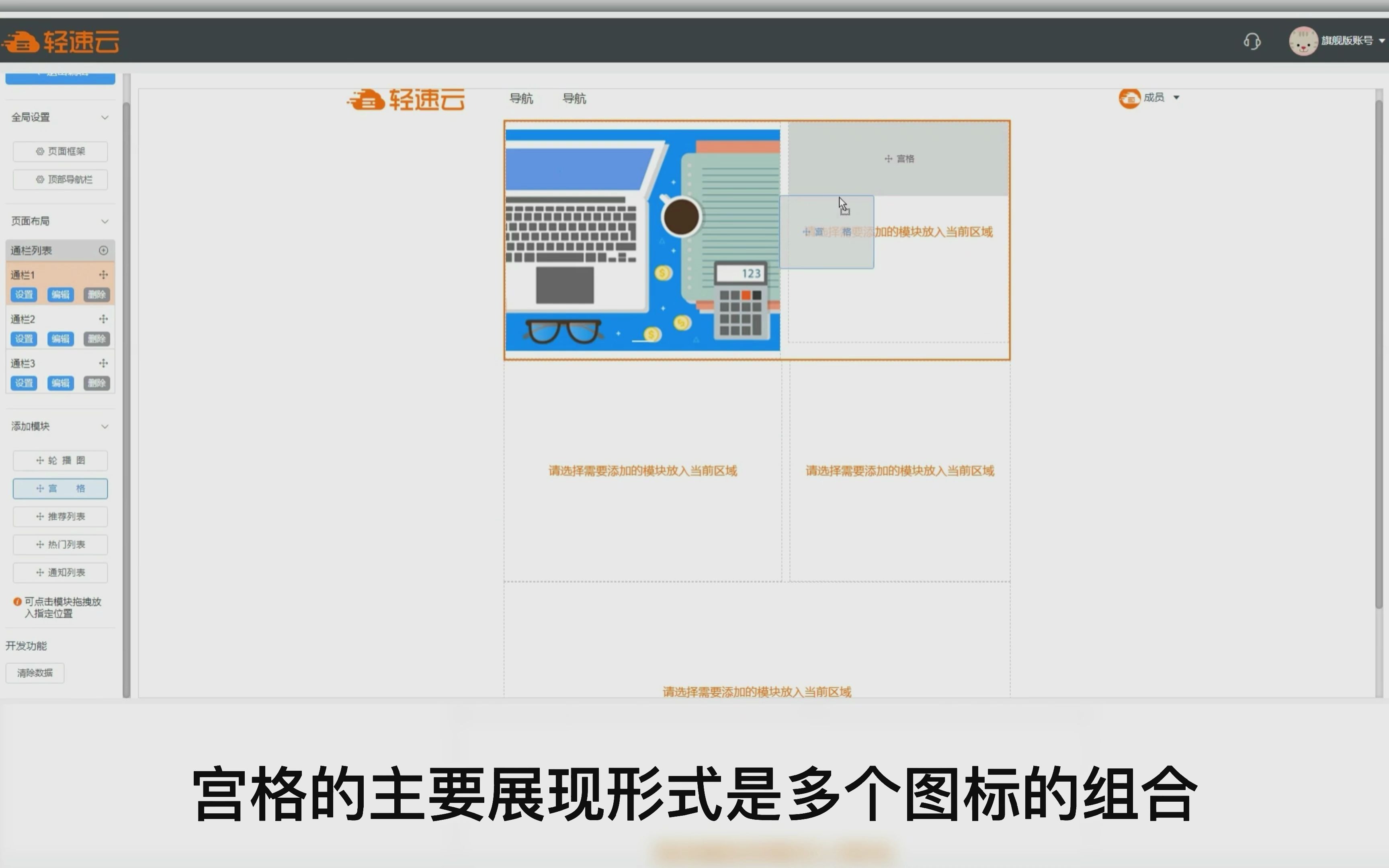Click 删除 for 通栏1

[x=96, y=295]
